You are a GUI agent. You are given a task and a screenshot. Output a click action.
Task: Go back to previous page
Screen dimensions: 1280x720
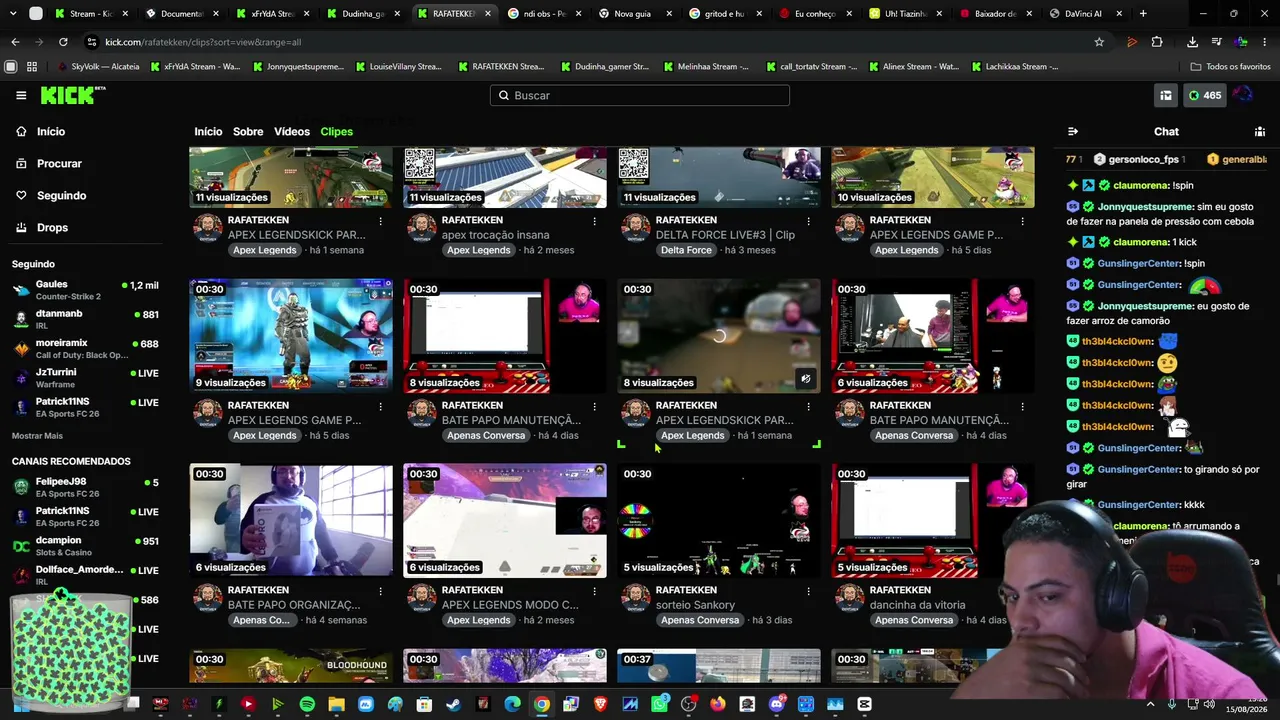(x=15, y=42)
